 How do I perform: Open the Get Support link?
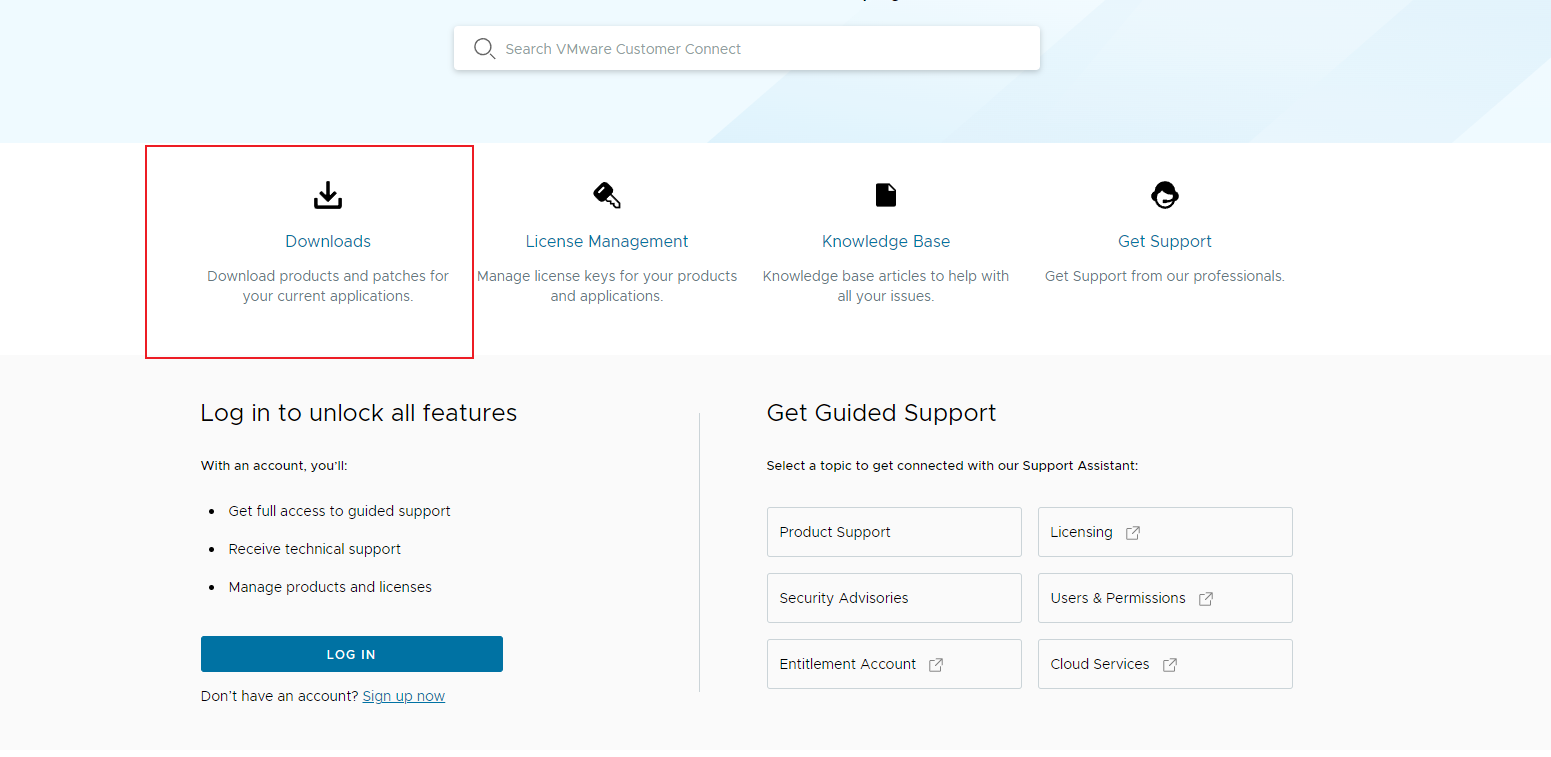[1165, 241]
